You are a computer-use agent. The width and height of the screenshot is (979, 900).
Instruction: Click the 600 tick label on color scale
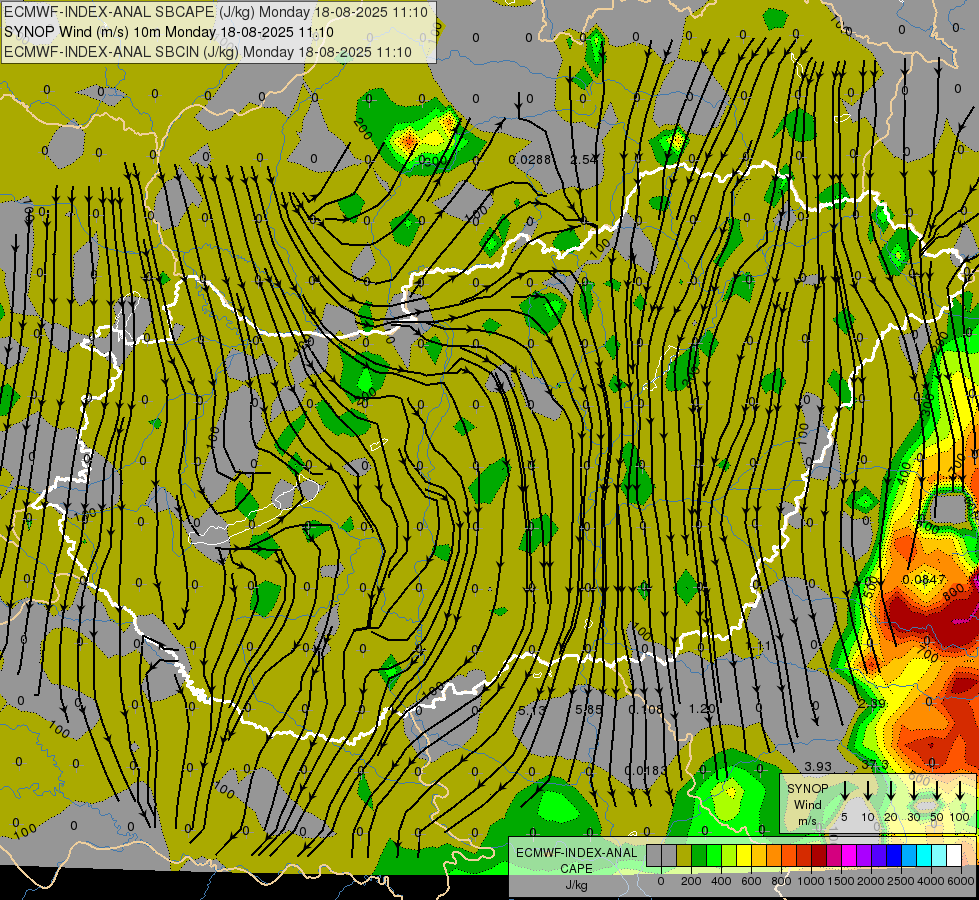click(751, 881)
